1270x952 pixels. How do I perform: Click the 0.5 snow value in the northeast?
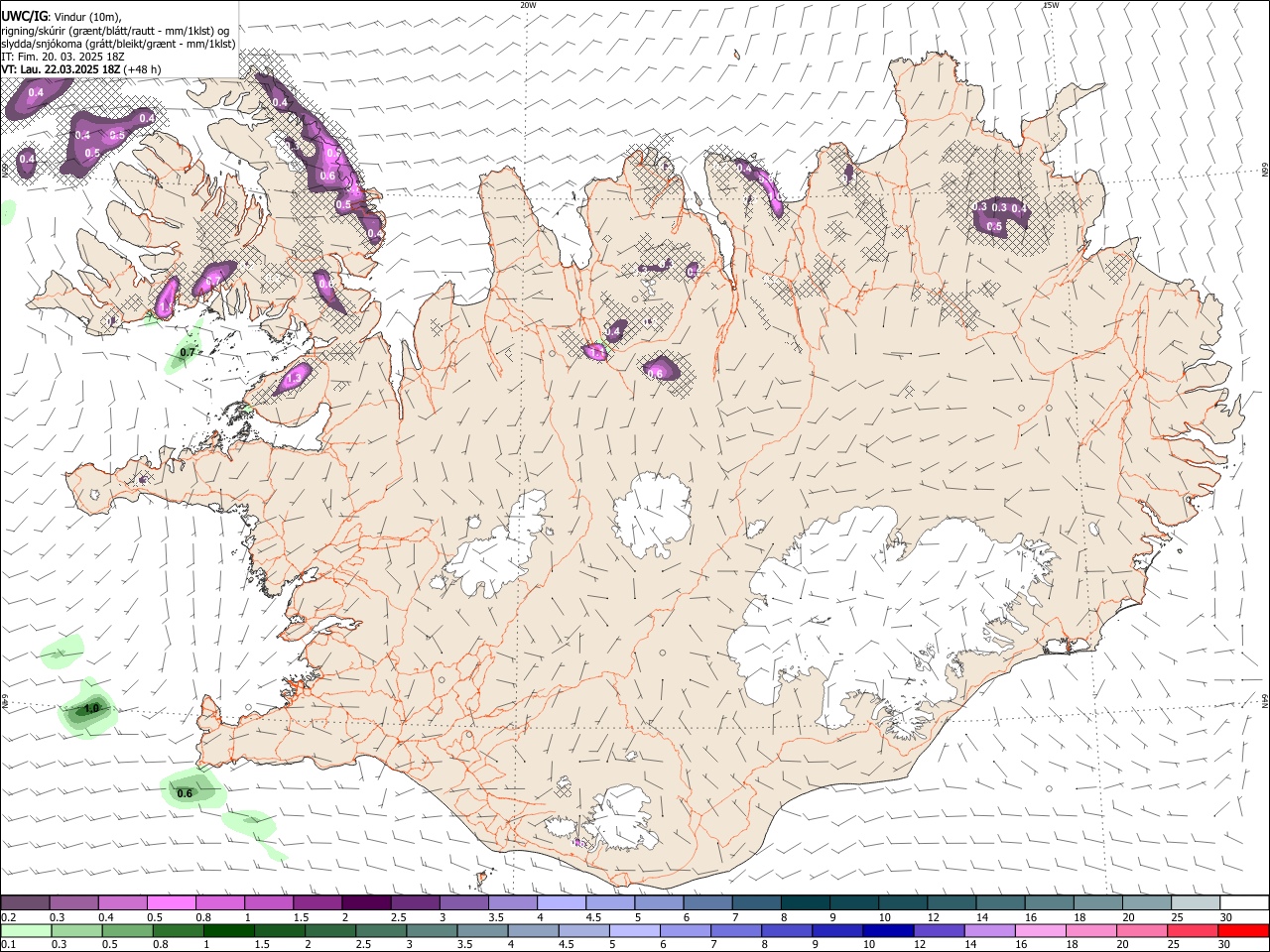coord(995,226)
